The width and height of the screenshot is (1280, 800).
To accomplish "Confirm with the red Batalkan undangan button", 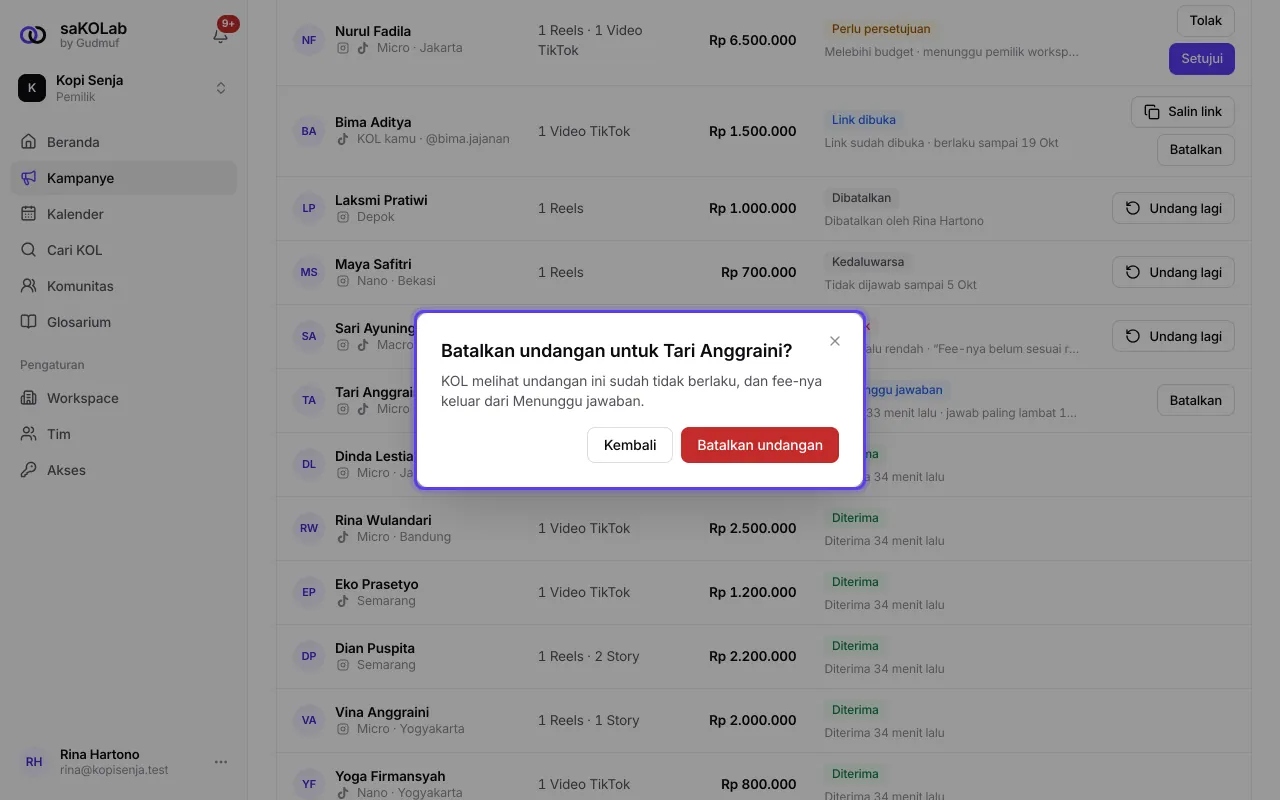I will (760, 445).
